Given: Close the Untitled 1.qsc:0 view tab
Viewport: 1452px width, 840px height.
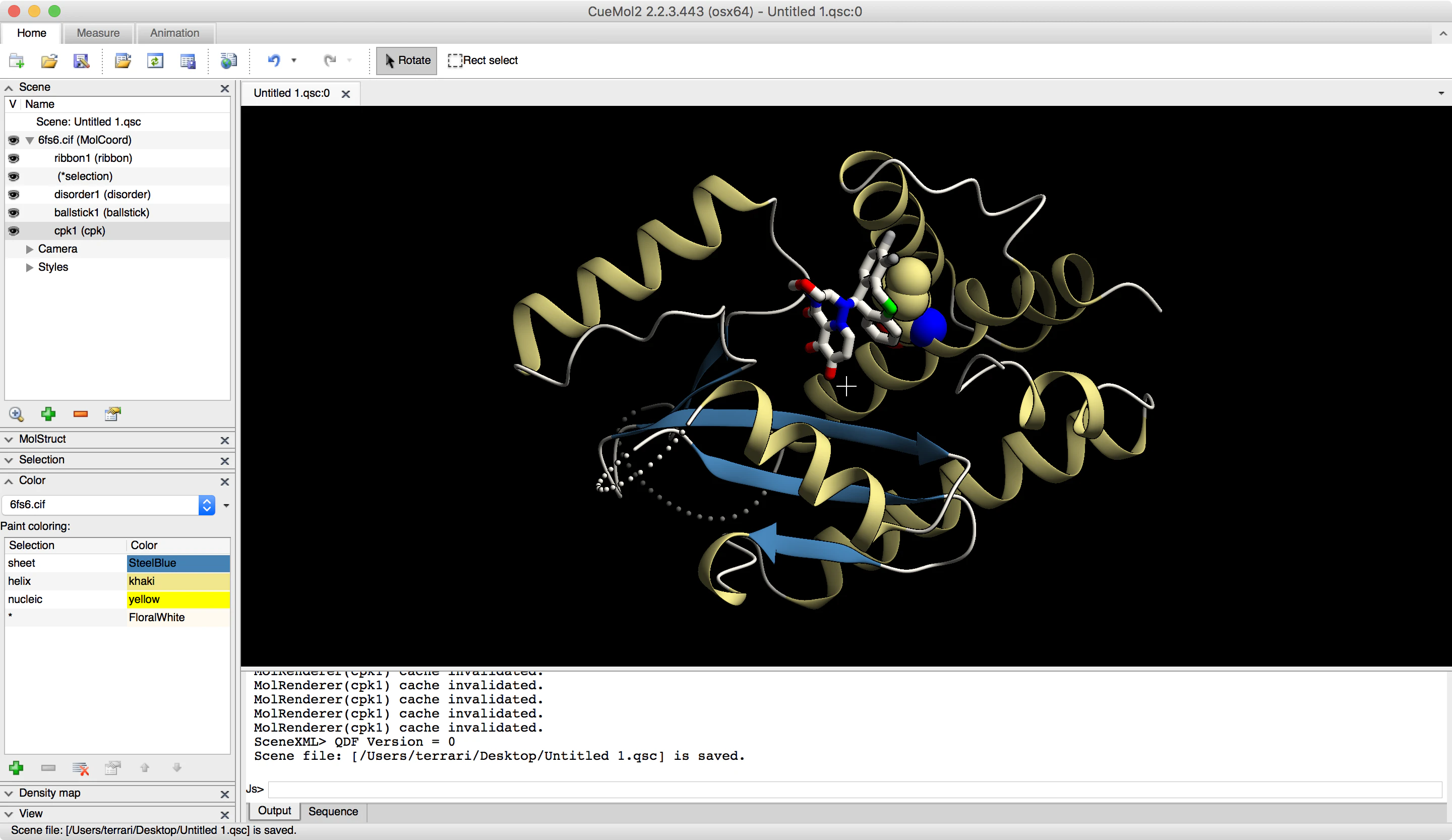Looking at the screenshot, I should [346, 94].
